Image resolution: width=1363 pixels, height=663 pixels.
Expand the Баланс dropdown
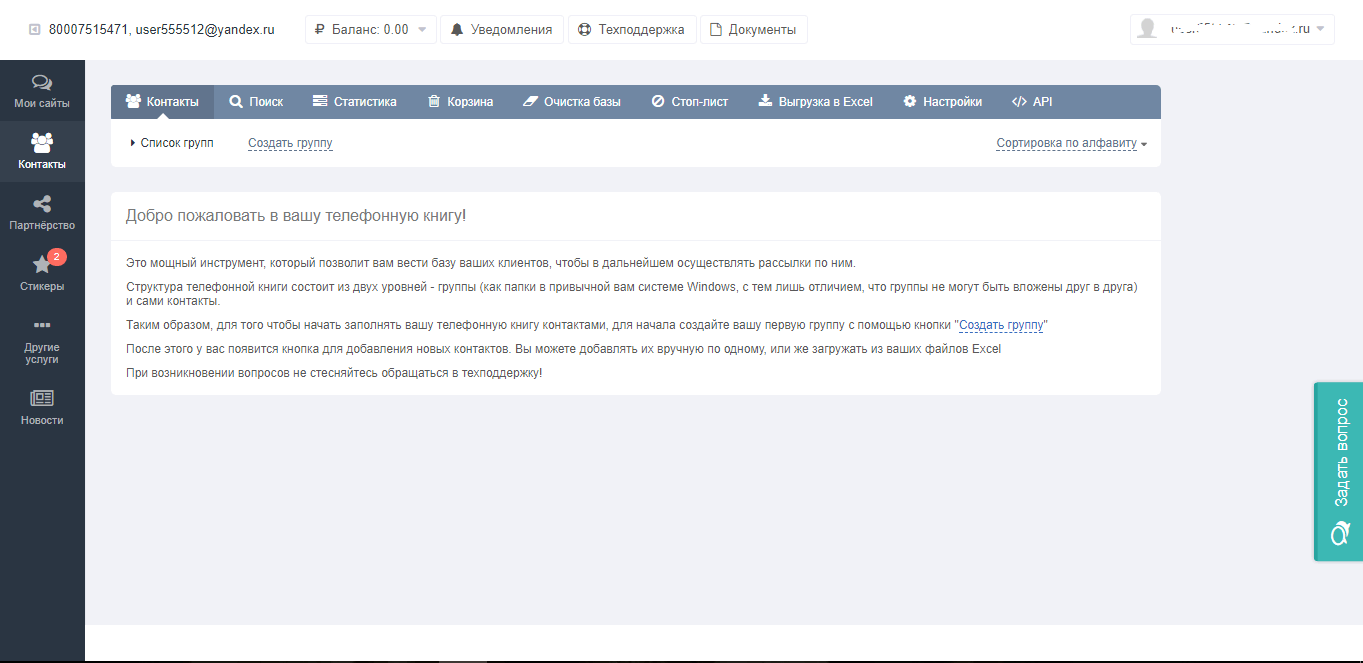point(370,30)
